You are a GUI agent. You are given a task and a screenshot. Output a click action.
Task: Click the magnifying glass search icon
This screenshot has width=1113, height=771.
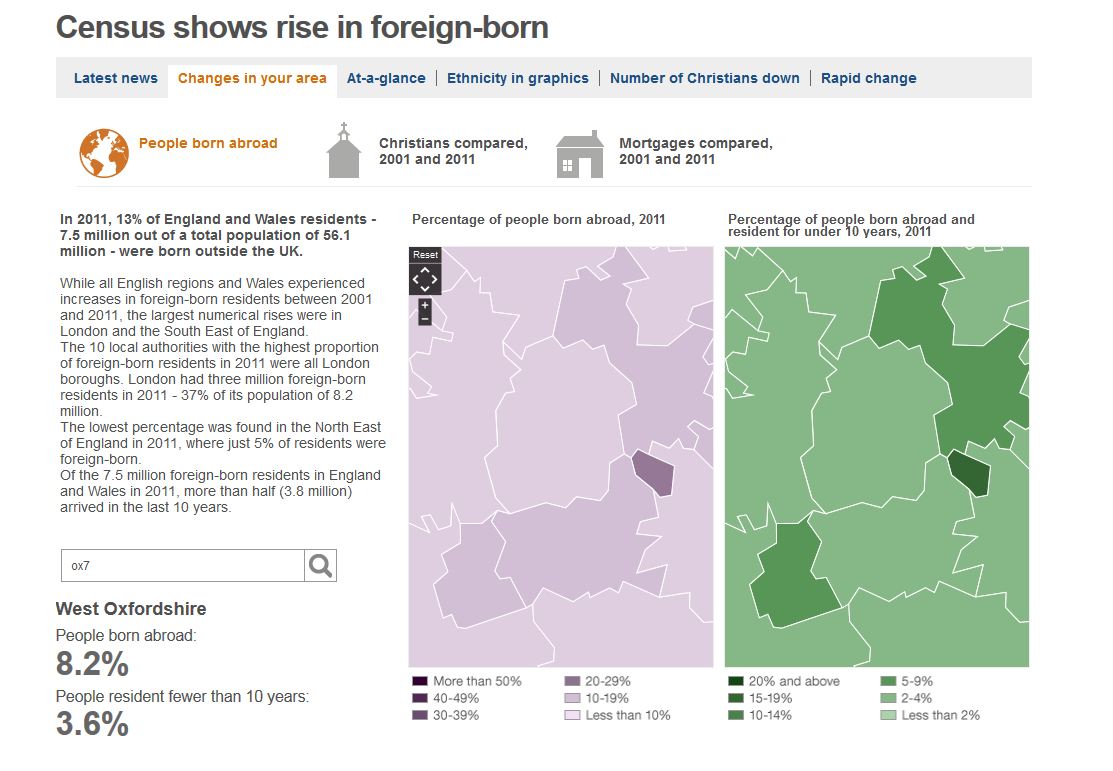point(320,566)
